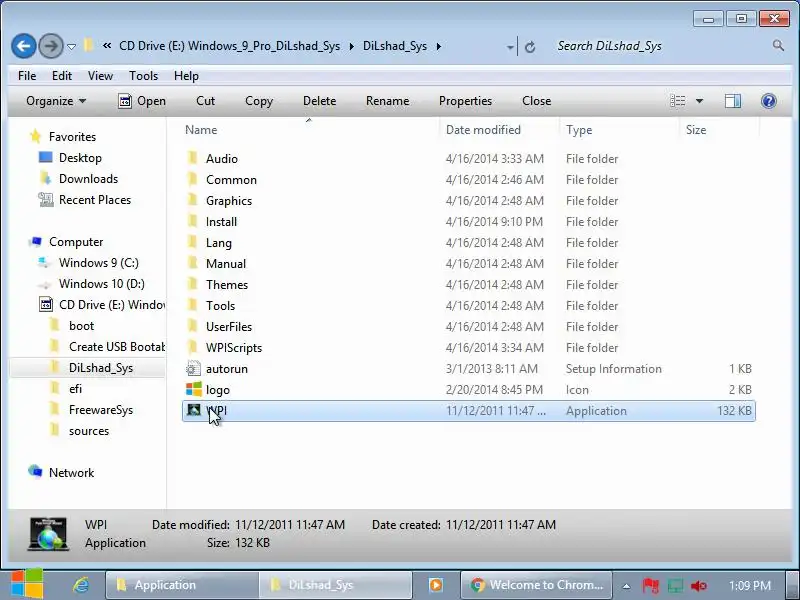Open the Windows 9 (C:) drive
Screen dimensions: 800x600
point(98,263)
